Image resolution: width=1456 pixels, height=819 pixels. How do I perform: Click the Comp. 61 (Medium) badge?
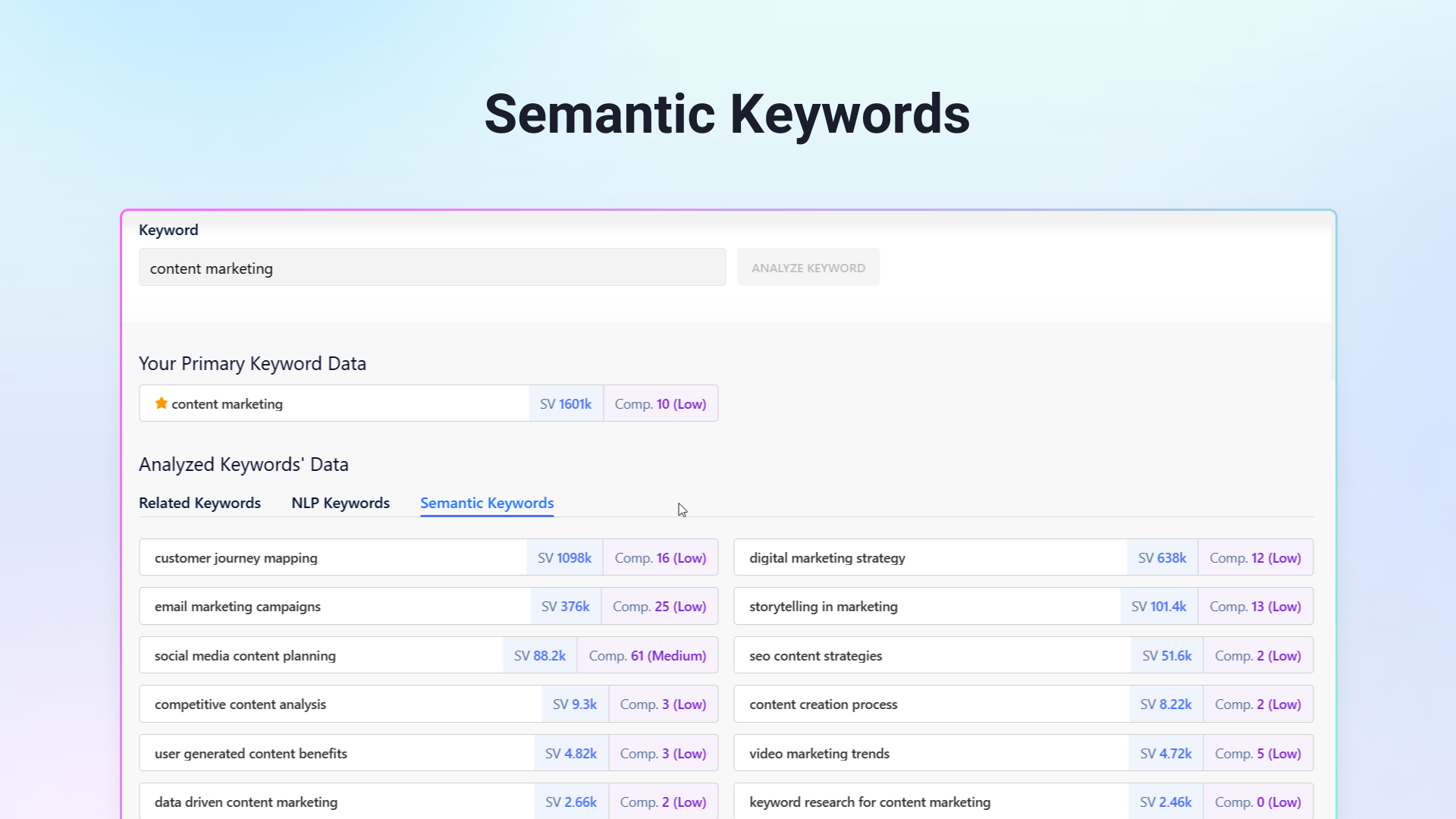coord(647,656)
